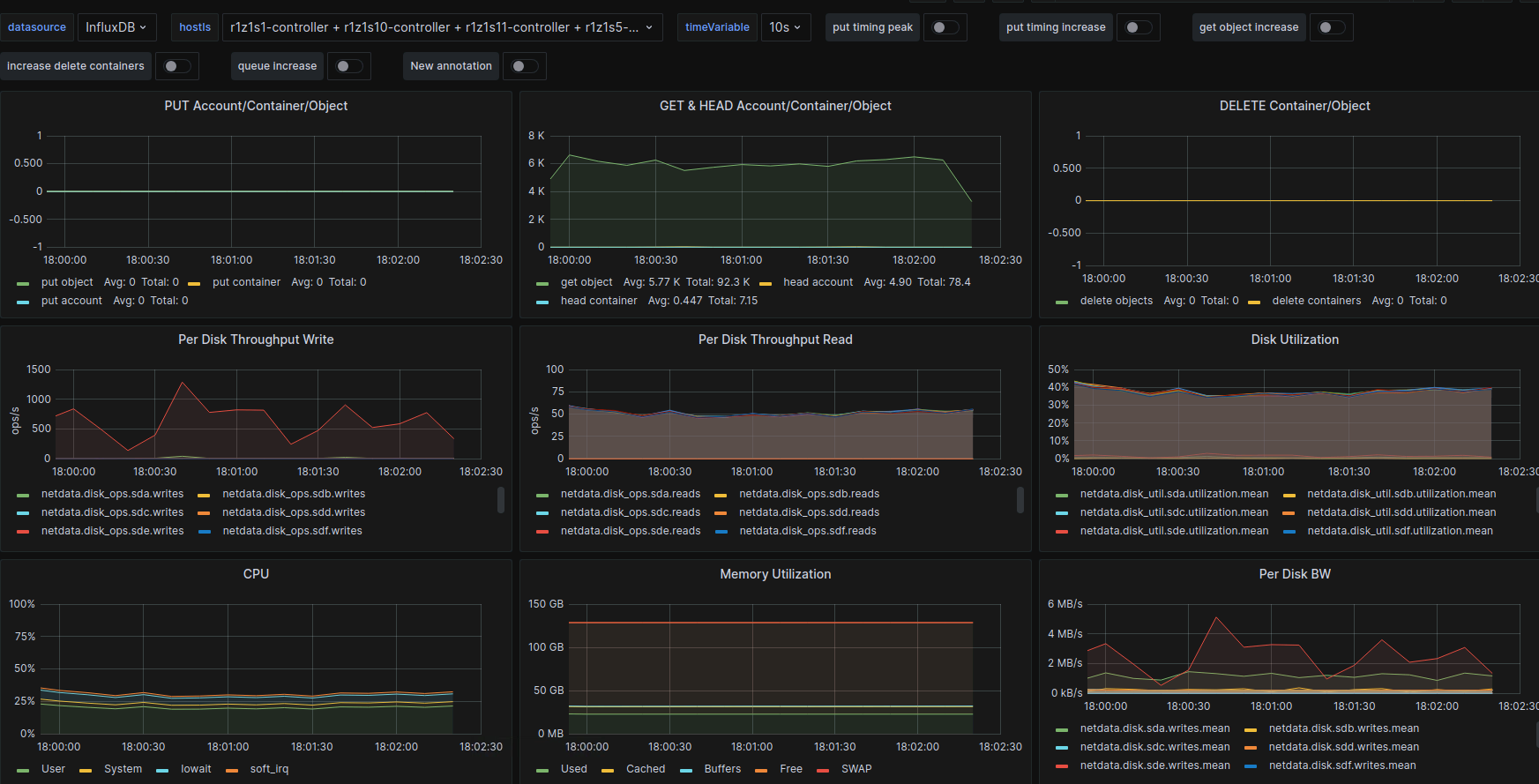
Task: Open the InfluxDB datasource dropdown
Action: [x=116, y=27]
